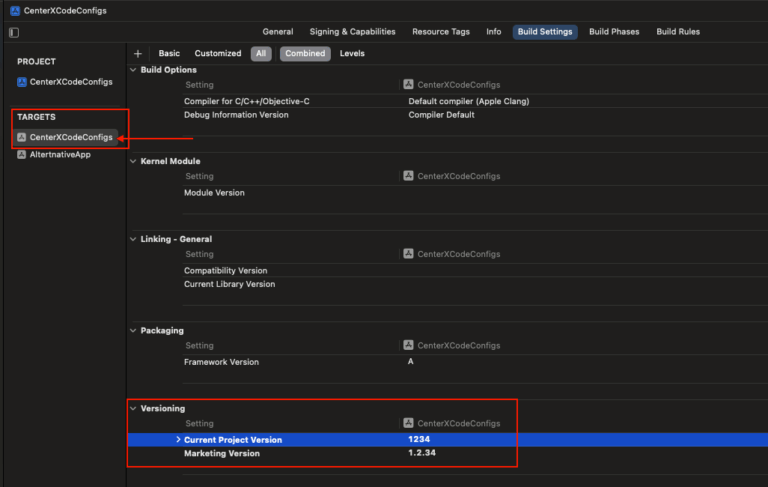
Task: Click the AltertnativeApp target icon
Action: pos(22,154)
